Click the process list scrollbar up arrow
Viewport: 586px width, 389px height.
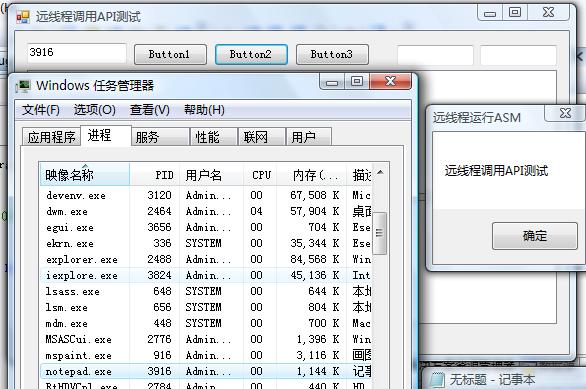pyautogui.click(x=380, y=172)
